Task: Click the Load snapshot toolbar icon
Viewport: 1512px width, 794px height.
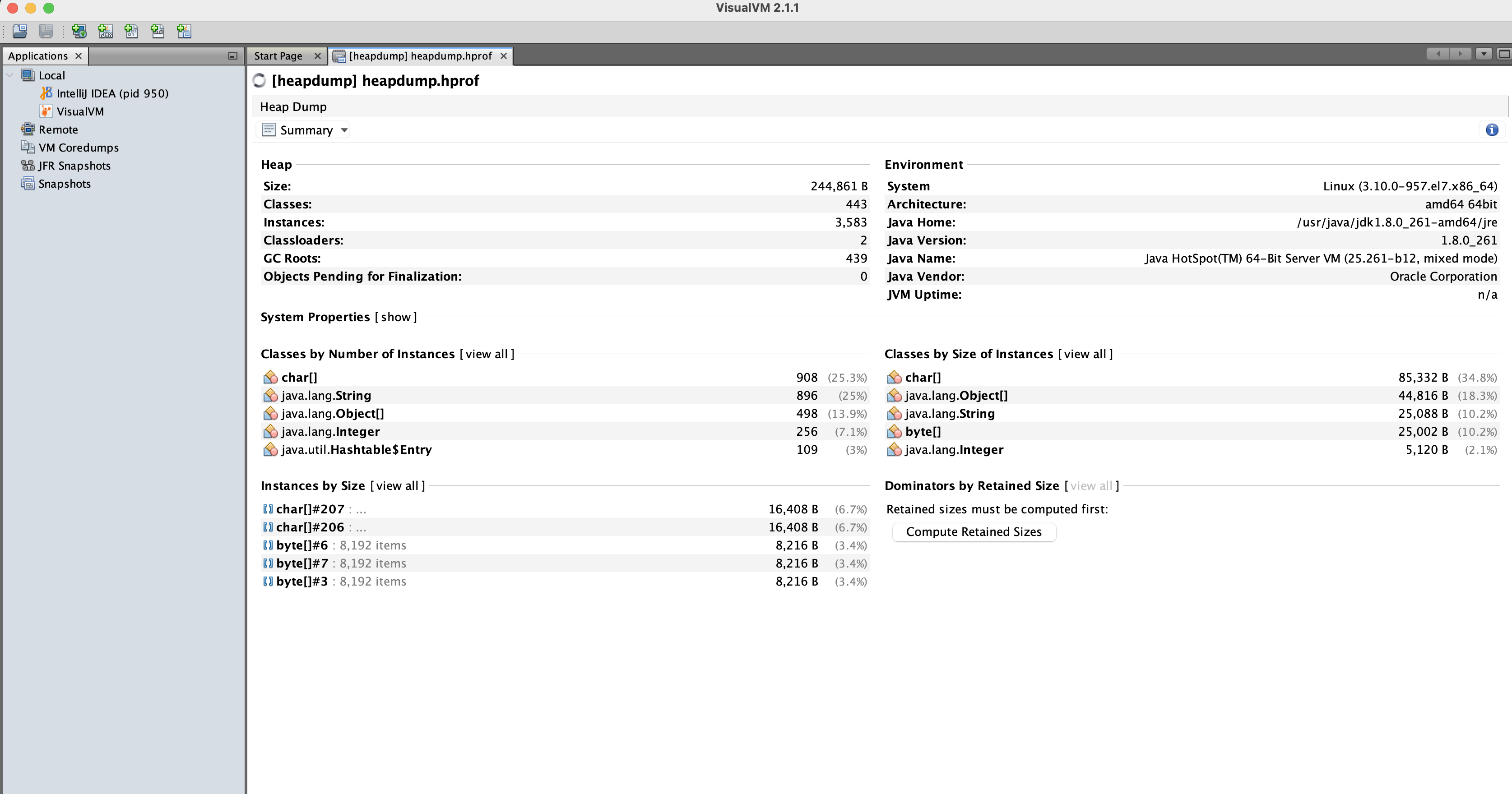Action: click(x=20, y=31)
